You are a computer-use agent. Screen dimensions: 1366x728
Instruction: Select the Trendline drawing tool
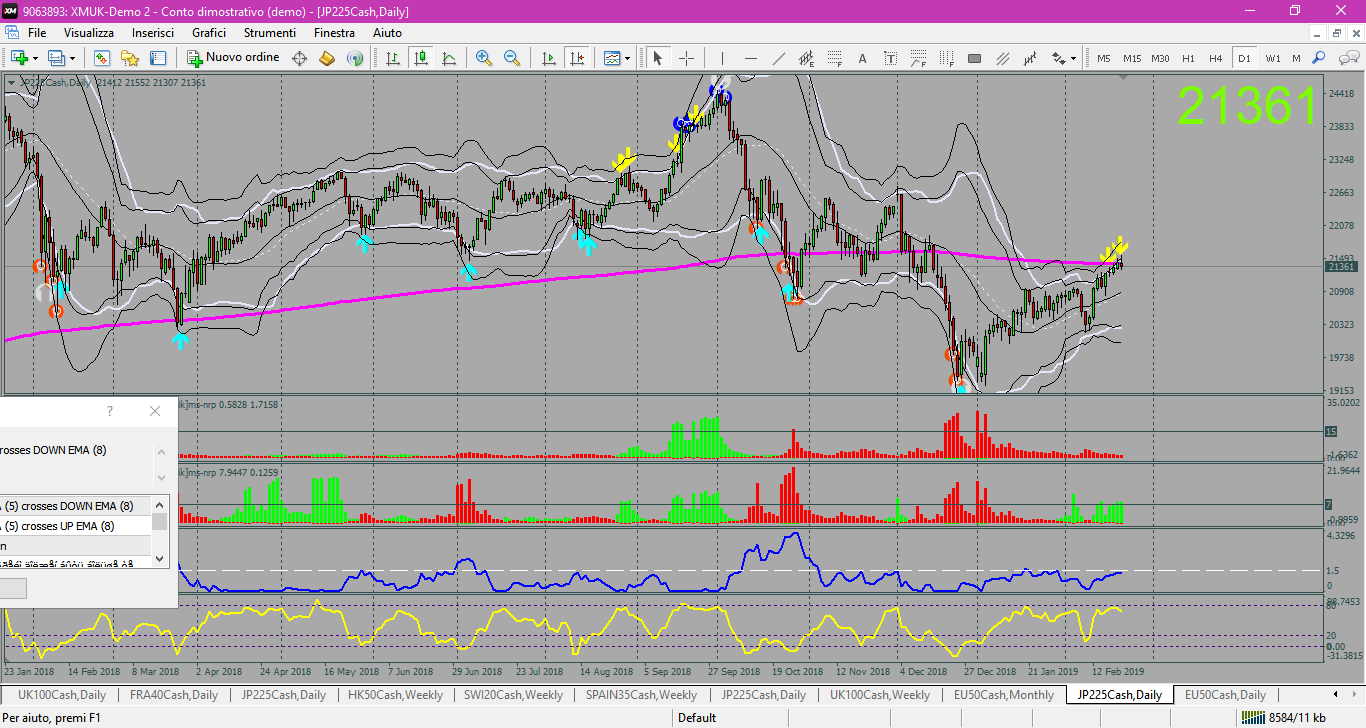click(x=778, y=58)
